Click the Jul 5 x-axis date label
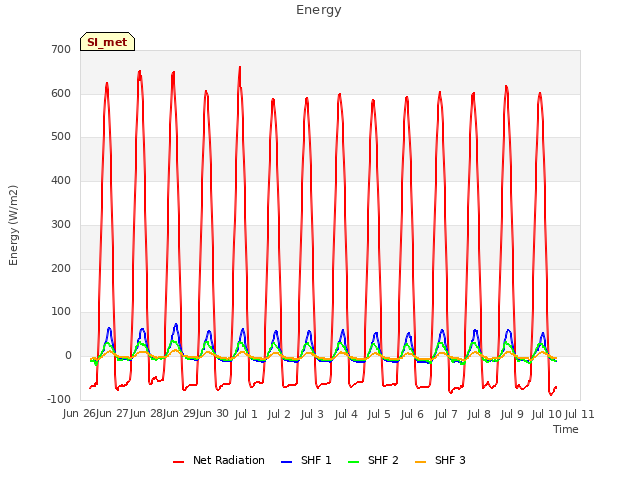The width and height of the screenshot is (640, 480). click(x=379, y=414)
